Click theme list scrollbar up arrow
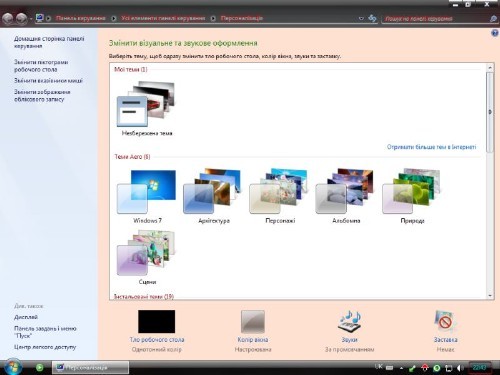 (490, 68)
